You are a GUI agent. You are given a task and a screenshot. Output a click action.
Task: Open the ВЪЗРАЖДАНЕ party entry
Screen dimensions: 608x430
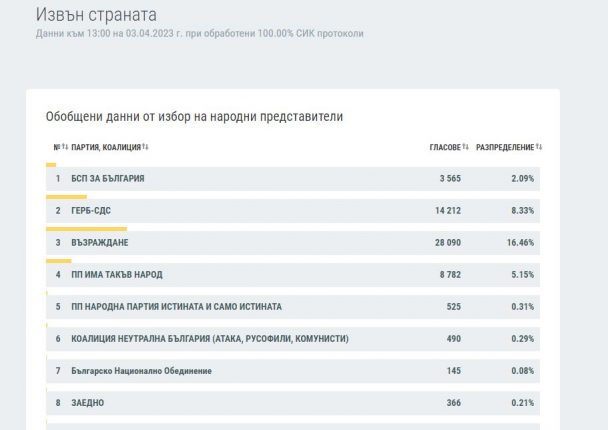point(100,243)
